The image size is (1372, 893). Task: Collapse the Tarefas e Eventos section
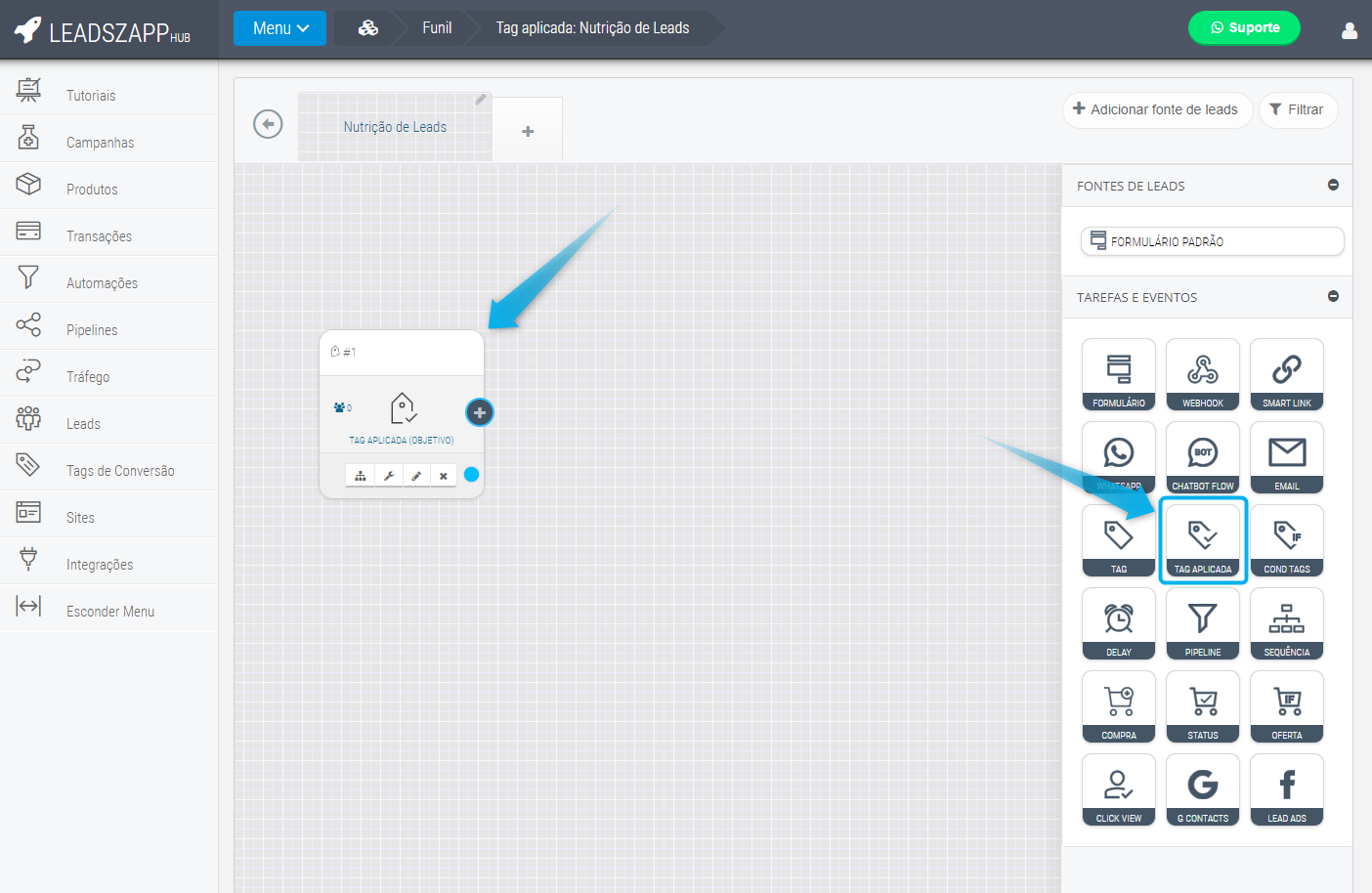tap(1333, 297)
